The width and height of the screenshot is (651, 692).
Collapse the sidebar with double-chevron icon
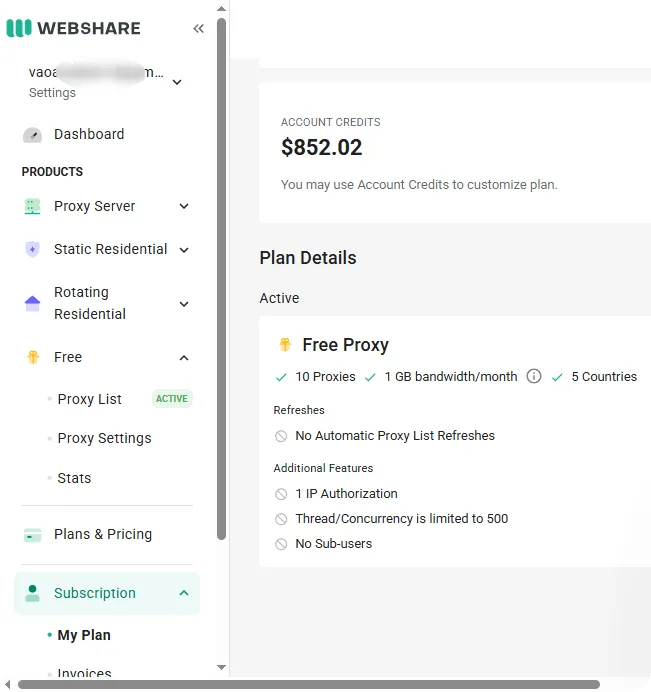coord(199,29)
